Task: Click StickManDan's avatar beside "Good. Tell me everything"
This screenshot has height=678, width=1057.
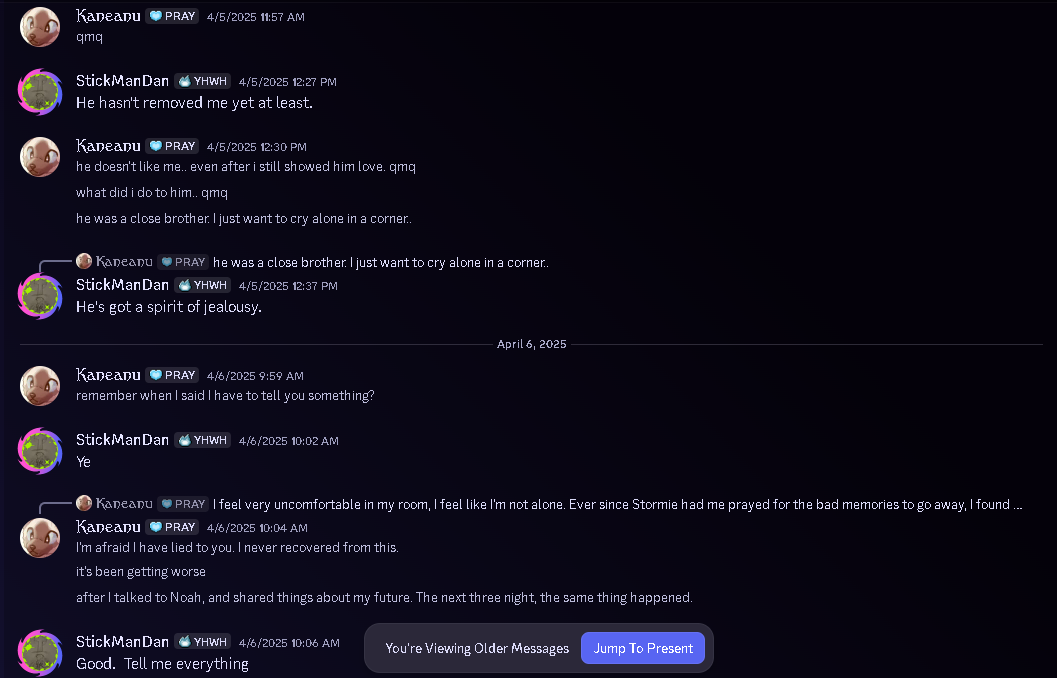Action: pyautogui.click(x=40, y=652)
